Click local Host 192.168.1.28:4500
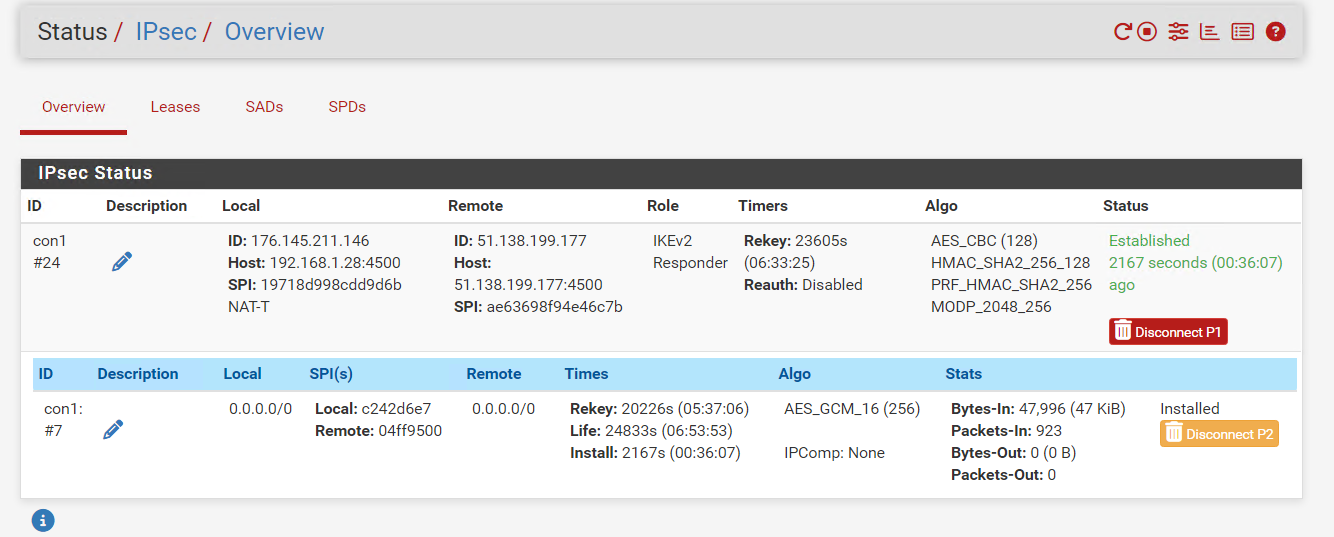 click(x=314, y=263)
